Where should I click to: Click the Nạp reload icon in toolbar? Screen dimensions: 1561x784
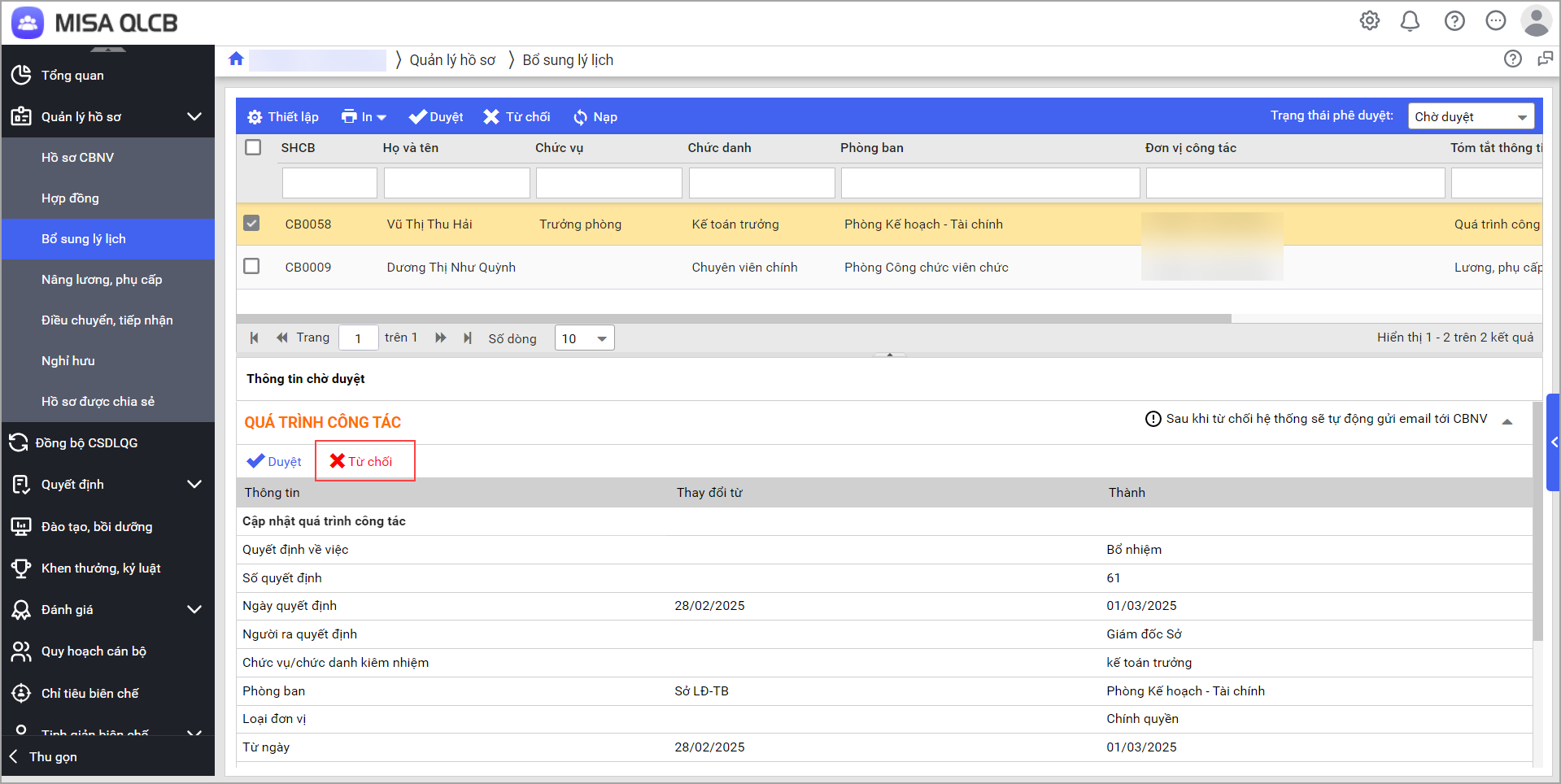(580, 117)
